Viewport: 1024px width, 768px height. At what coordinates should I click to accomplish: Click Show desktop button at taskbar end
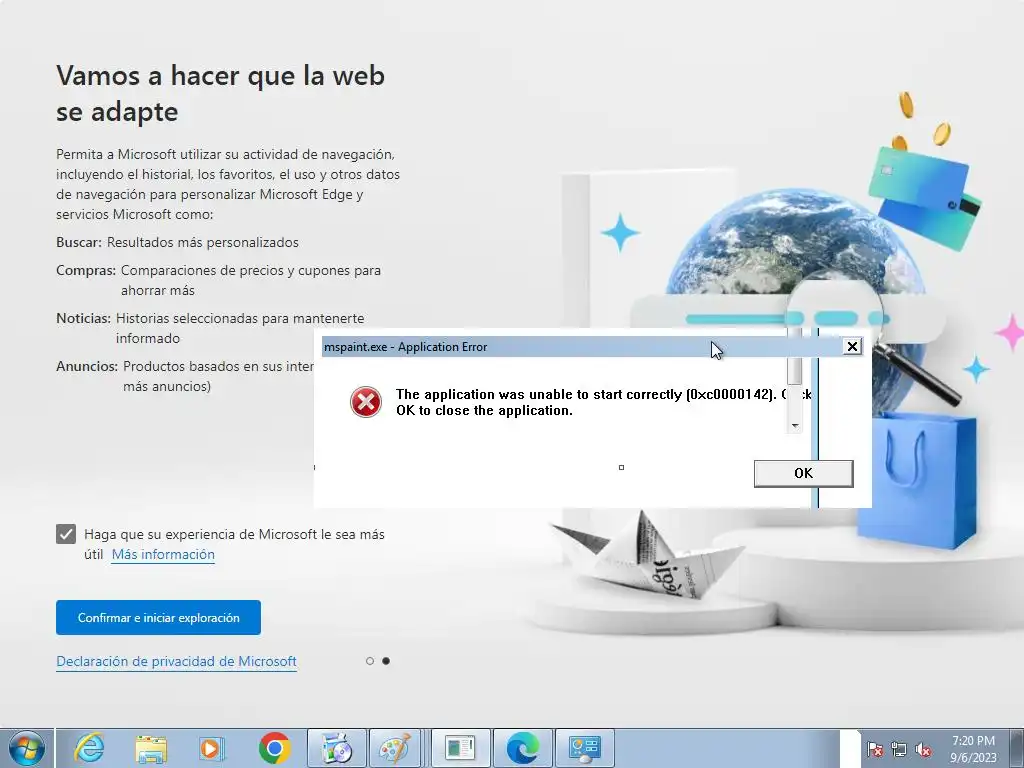[x=1017, y=748]
